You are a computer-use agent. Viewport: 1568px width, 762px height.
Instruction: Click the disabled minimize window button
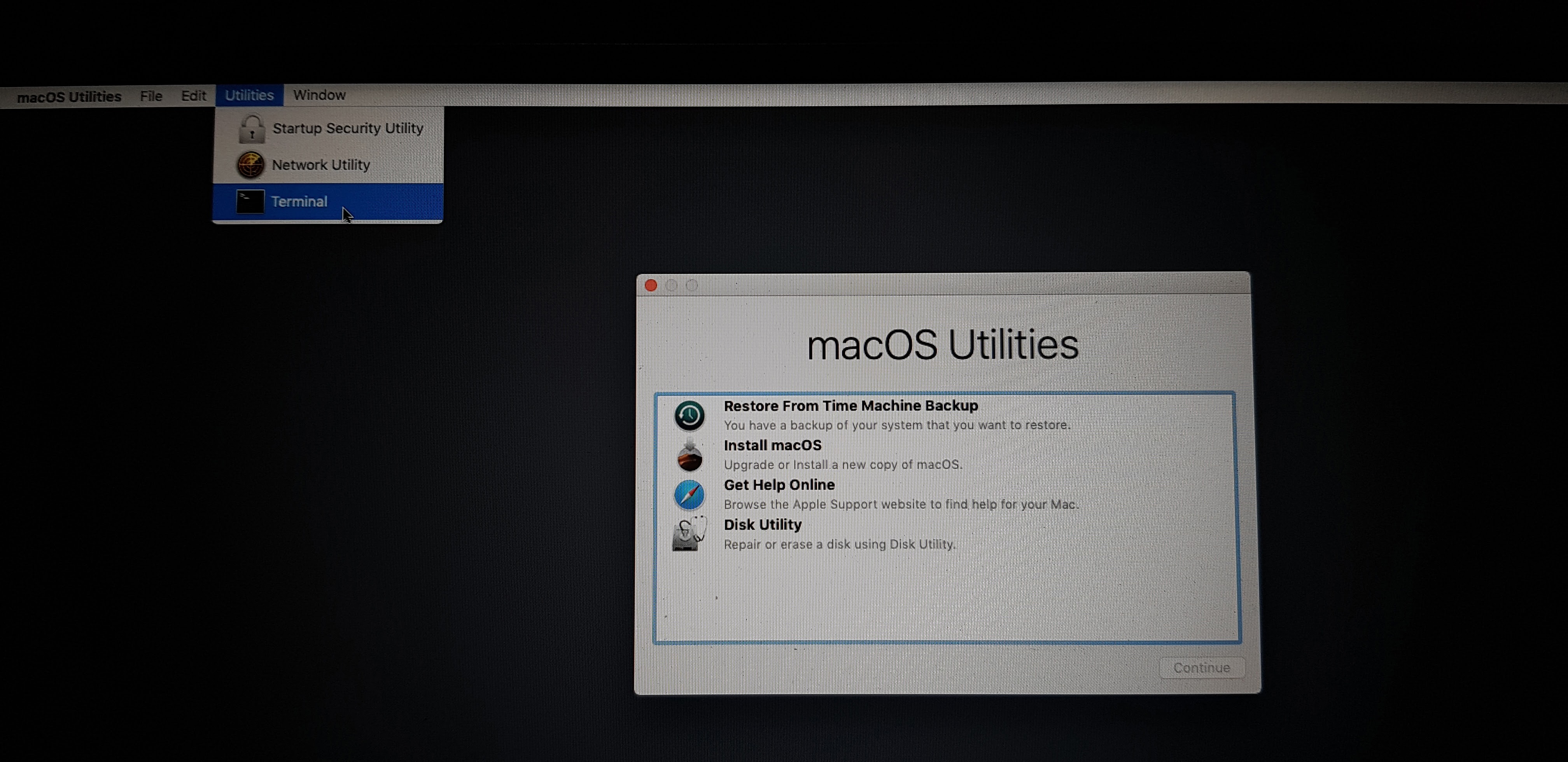coord(671,285)
